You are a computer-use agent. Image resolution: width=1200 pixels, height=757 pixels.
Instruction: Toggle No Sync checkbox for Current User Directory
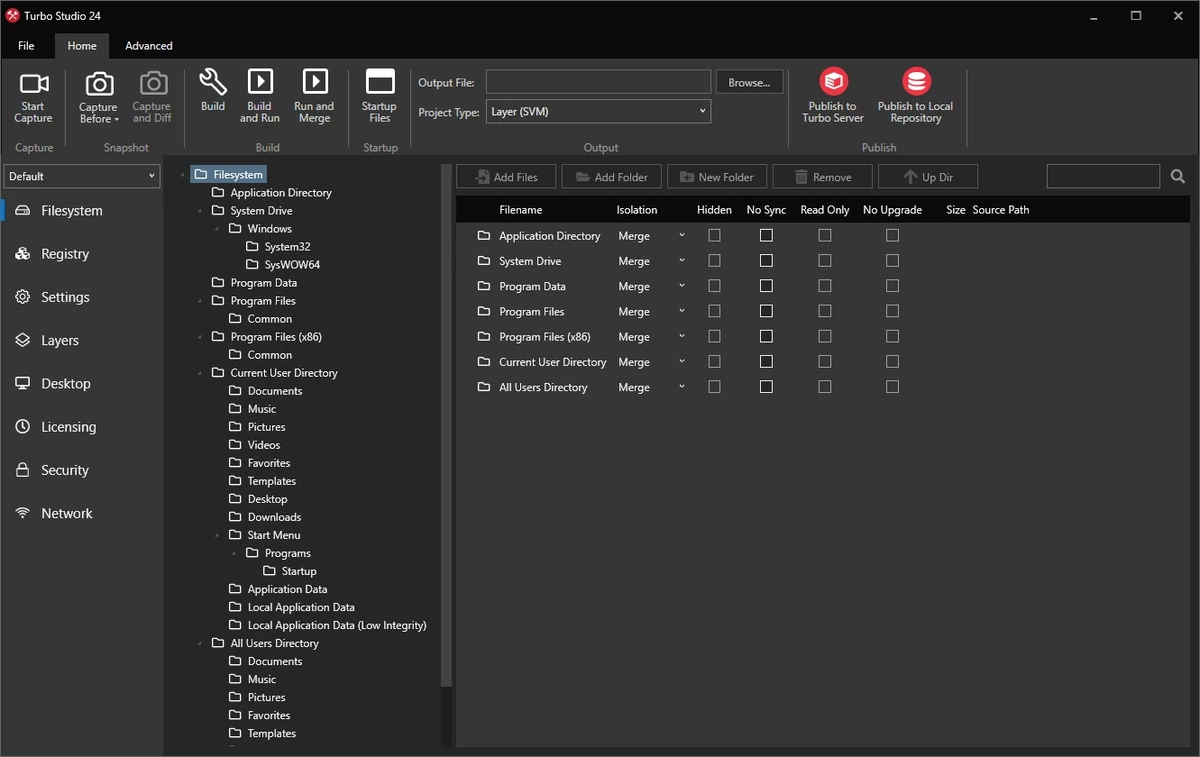(766, 361)
